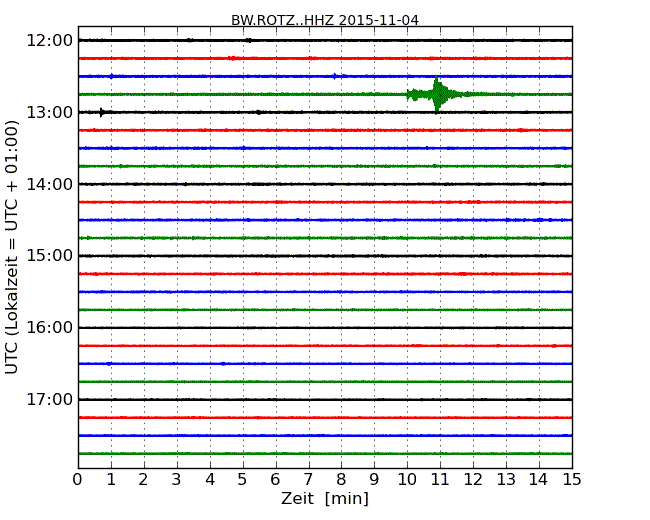Click the Zeit [min] x-axis label

[325, 498]
